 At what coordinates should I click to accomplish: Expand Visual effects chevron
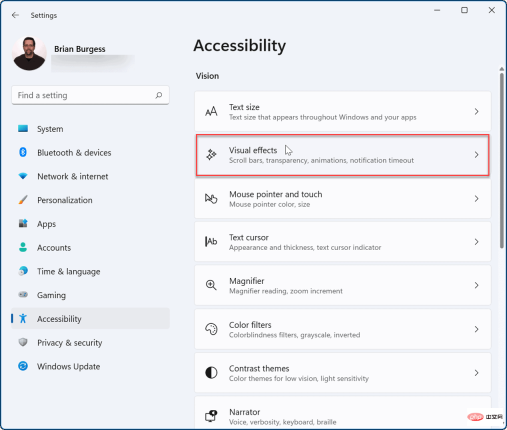click(476, 155)
